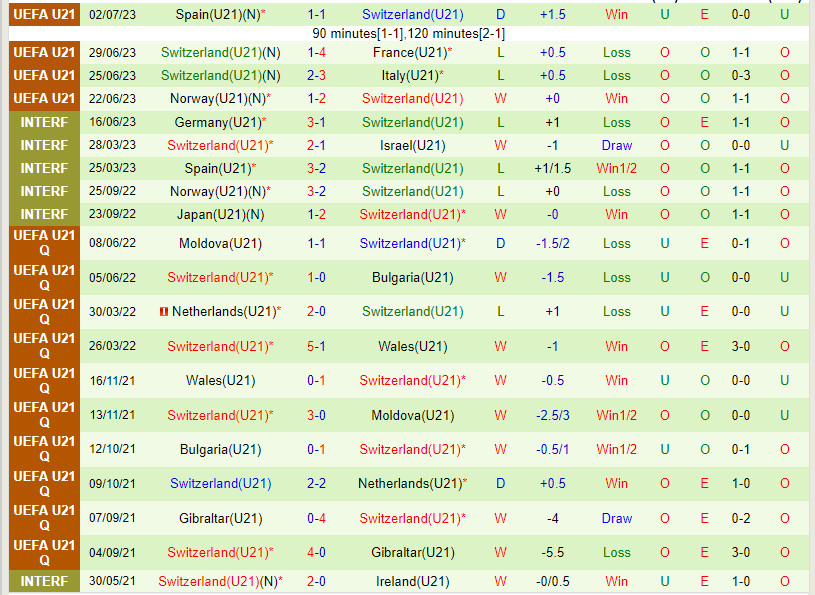Viewport: 815px width, 595px height.
Task: Click the 2-0 score against Ireland(U21)
Action: (317, 581)
